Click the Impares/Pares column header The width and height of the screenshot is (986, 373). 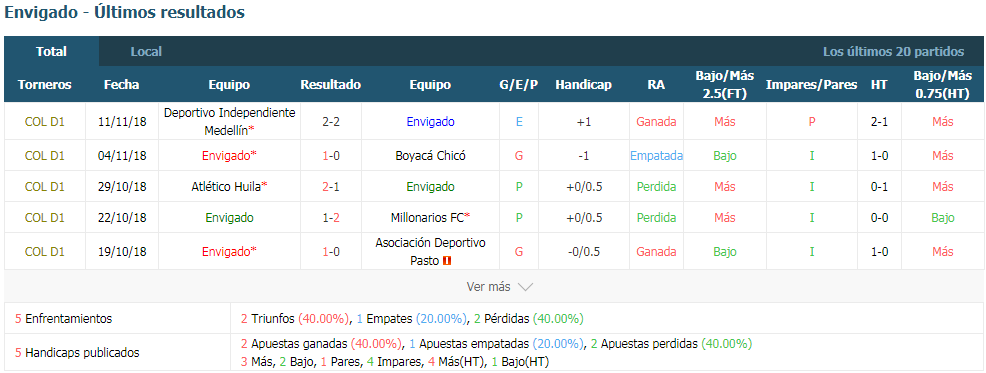pos(811,84)
